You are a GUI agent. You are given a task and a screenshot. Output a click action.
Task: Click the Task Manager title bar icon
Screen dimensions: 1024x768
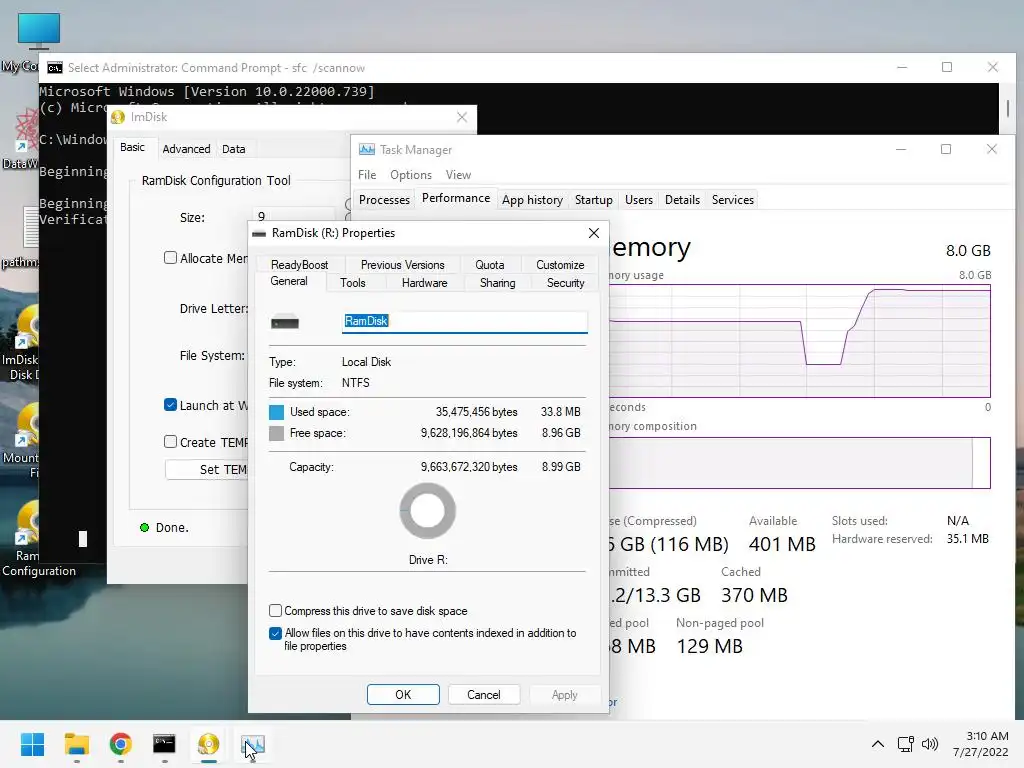[367, 150]
